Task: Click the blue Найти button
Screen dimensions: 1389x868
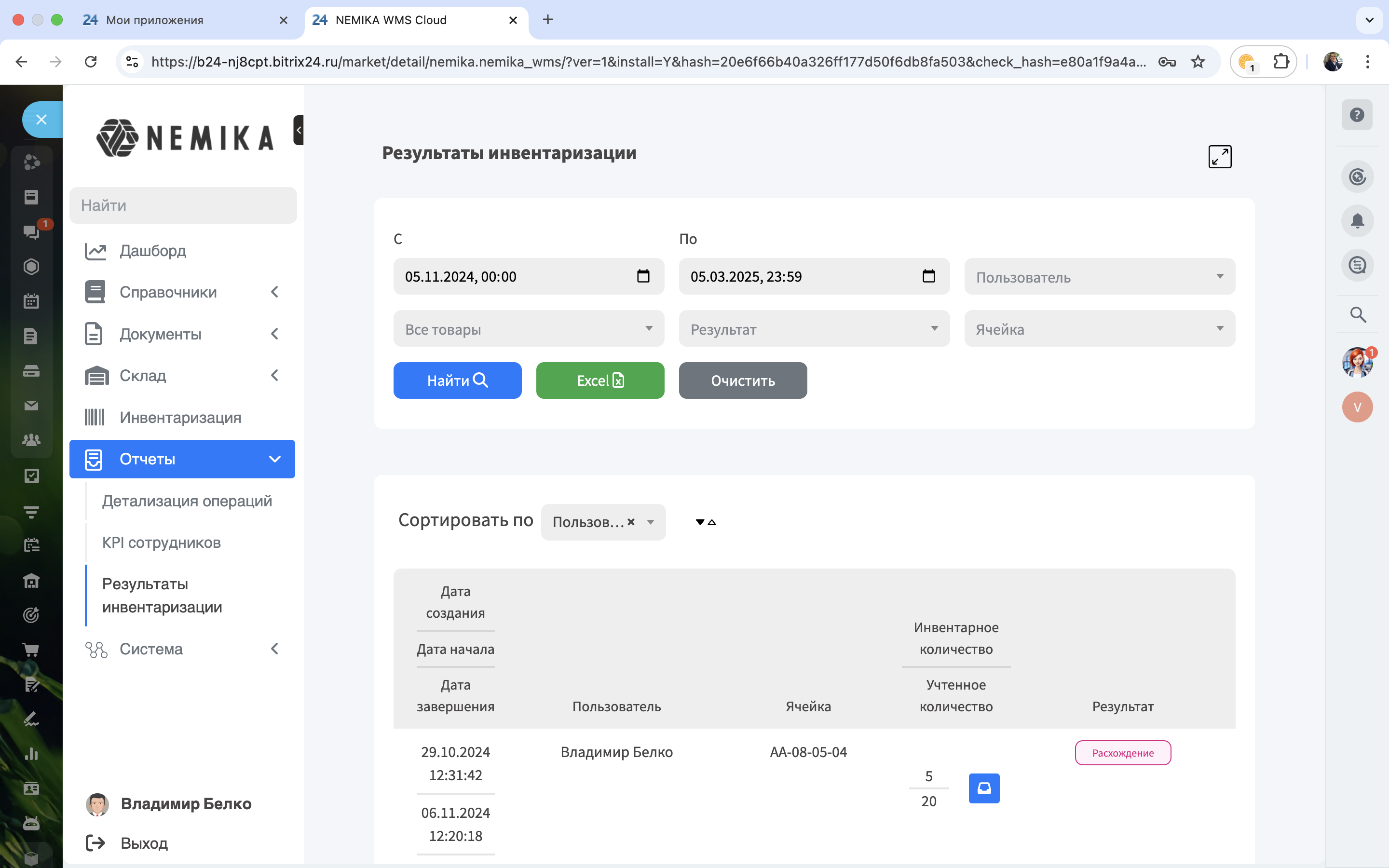Action: click(x=457, y=380)
